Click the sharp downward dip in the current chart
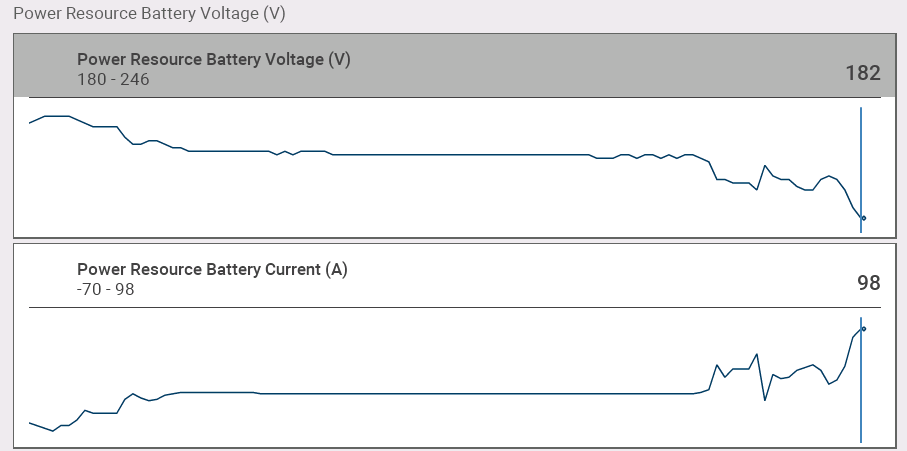 765,400
